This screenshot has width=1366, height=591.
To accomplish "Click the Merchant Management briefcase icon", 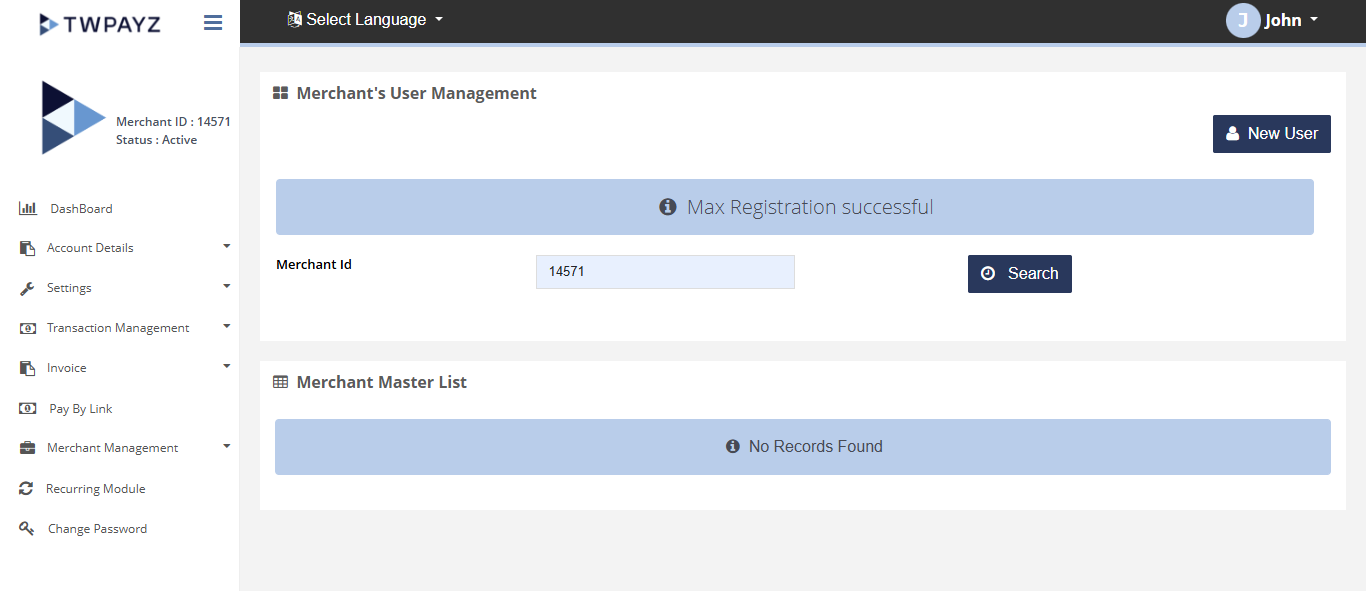I will tap(28, 448).
